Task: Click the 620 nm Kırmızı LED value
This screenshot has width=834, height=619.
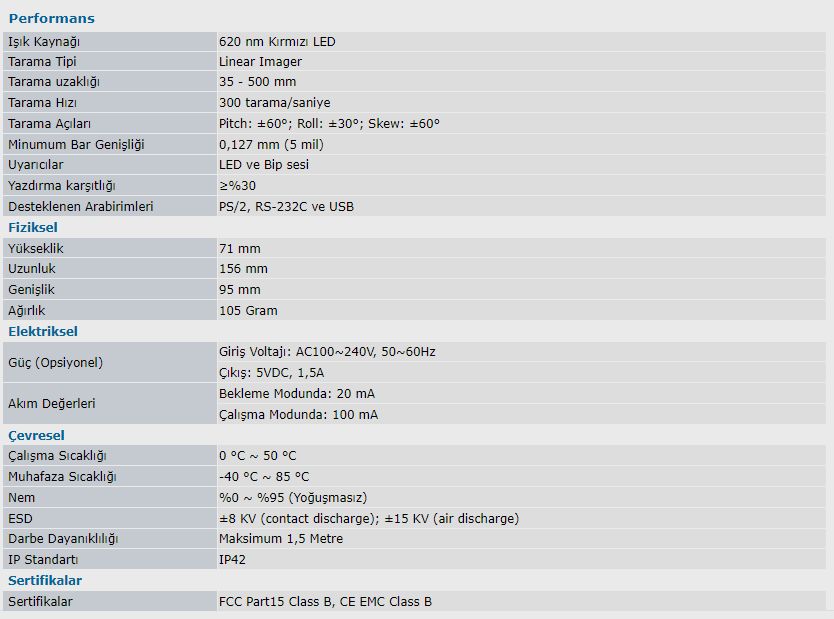Action: click(x=277, y=42)
